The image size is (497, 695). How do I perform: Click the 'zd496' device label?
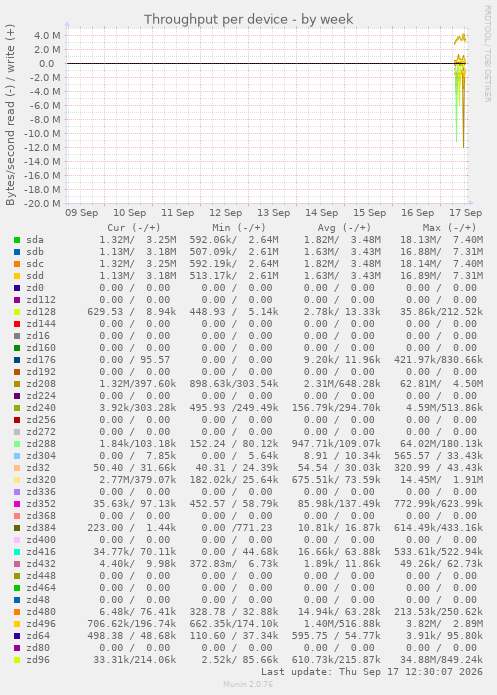click(41, 624)
